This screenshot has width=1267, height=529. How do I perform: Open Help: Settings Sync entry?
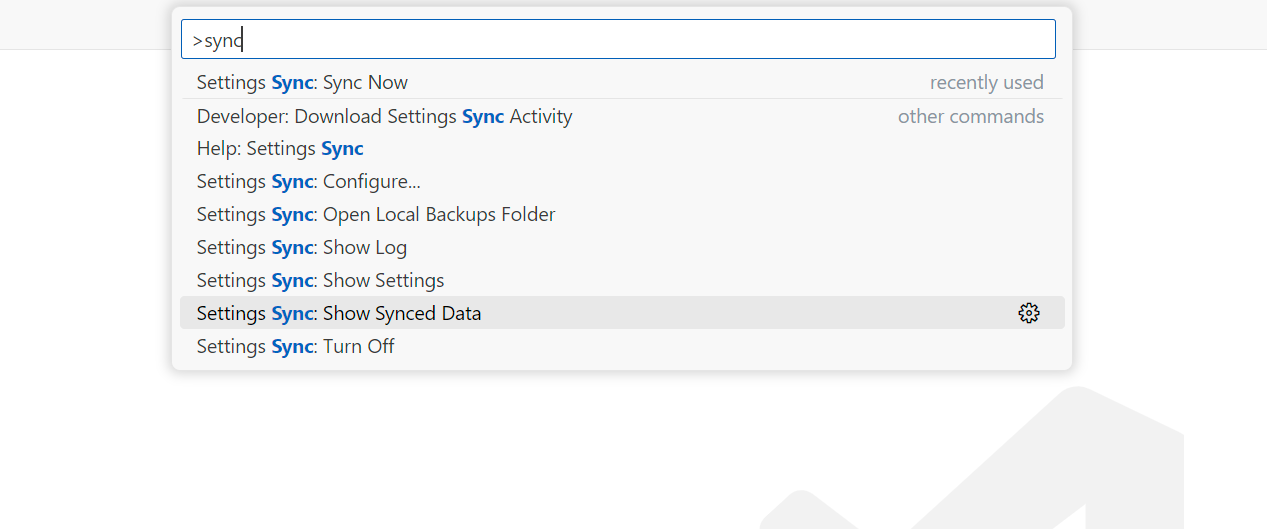coord(621,149)
